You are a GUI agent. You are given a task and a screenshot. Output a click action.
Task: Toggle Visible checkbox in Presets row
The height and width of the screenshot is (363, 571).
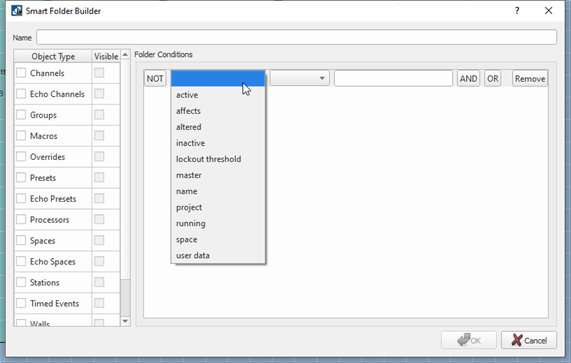(99, 178)
